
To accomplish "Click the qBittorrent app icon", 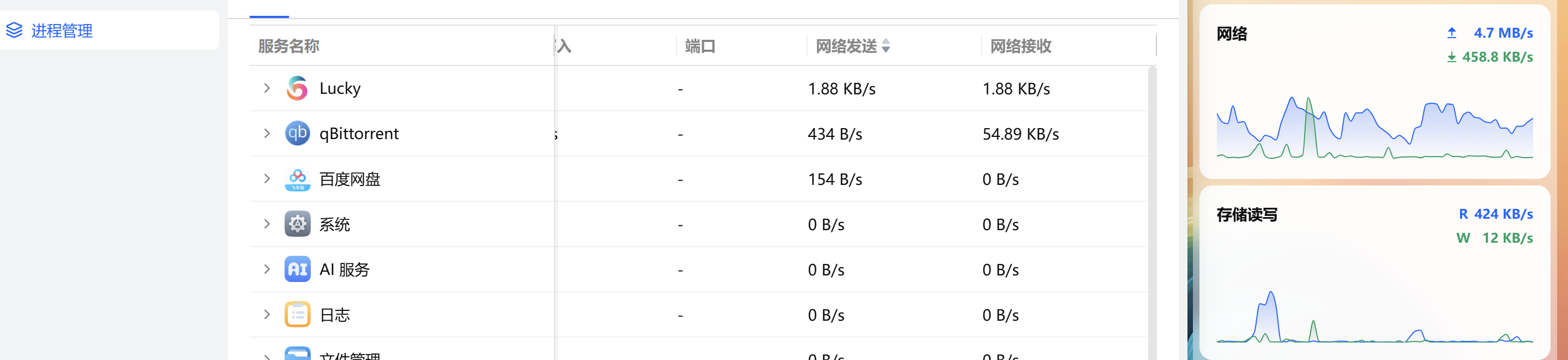I will click(x=297, y=133).
